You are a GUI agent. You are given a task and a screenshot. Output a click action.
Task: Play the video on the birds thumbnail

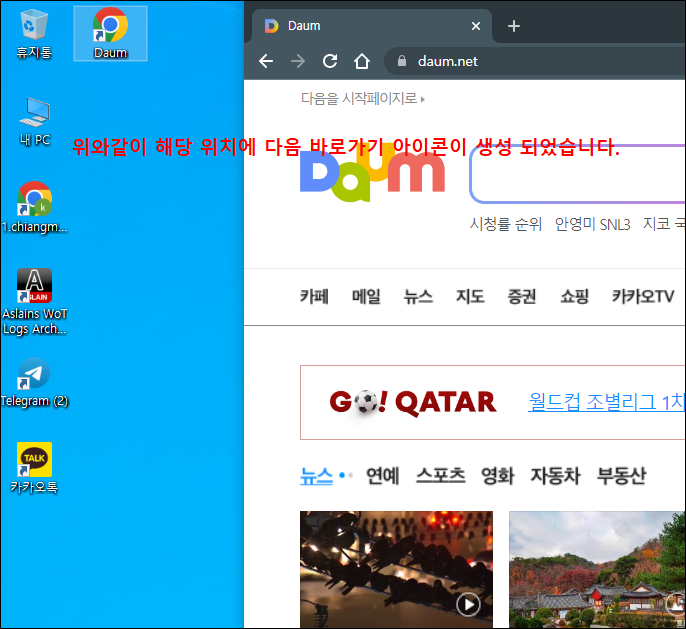pyautogui.click(x=469, y=605)
